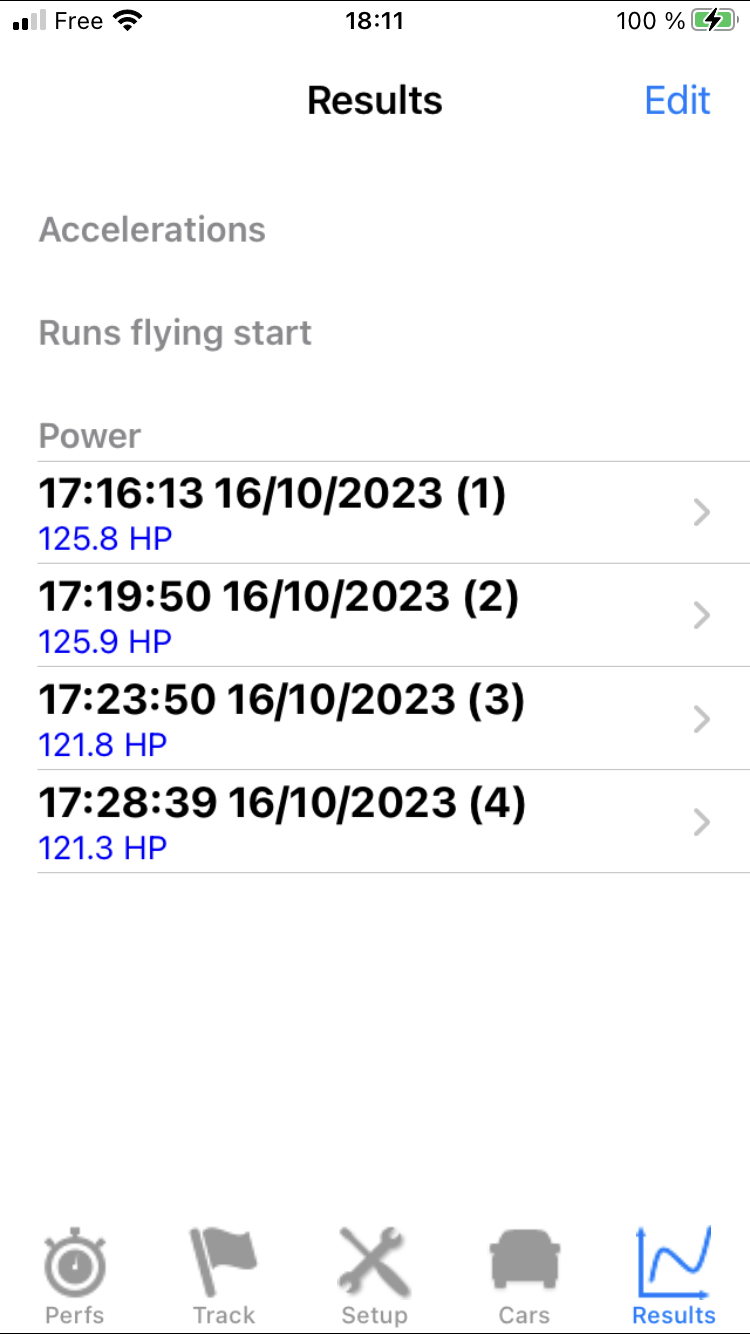The height and width of the screenshot is (1334, 750).
Task: Tap the Wi-Fi status icon
Action: (127, 21)
